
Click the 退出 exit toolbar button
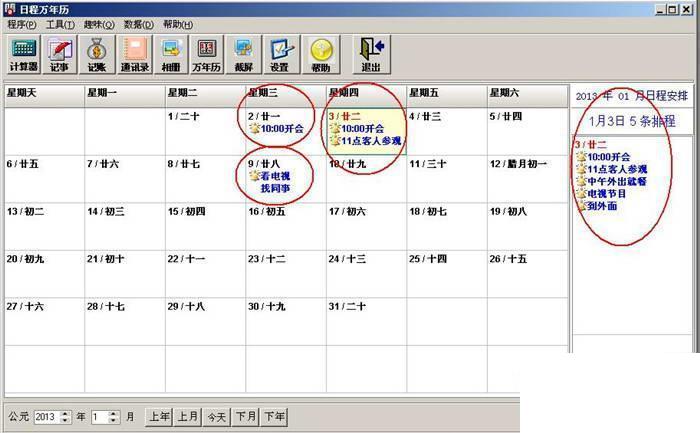[371, 54]
